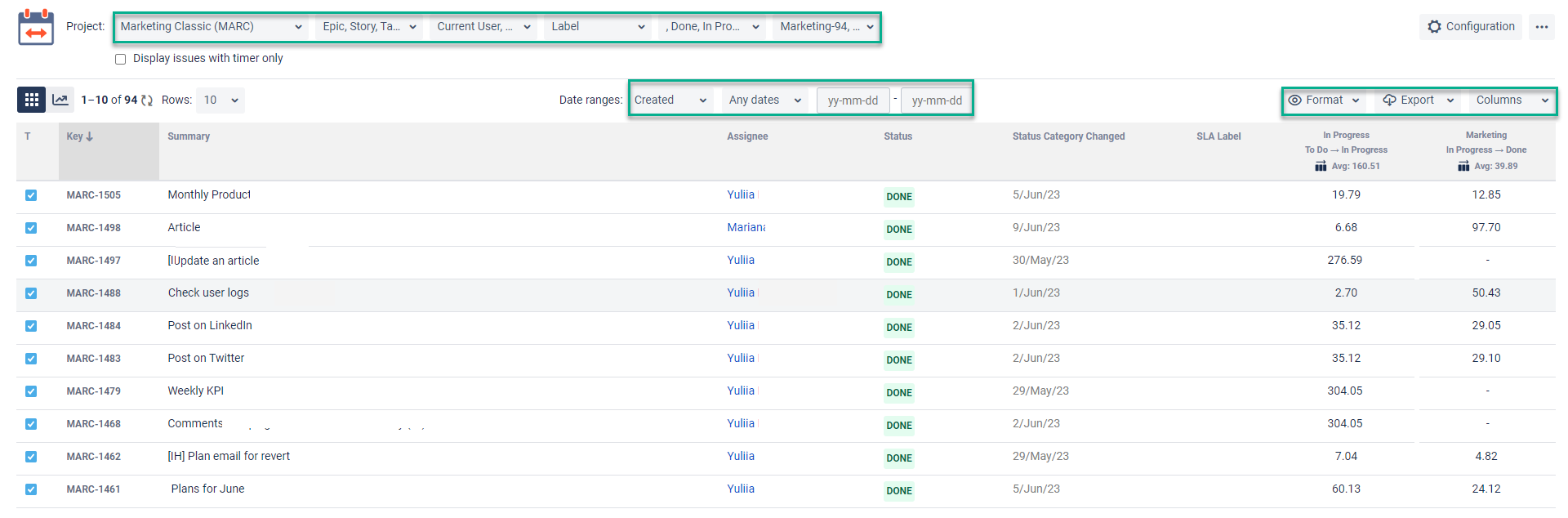
Task: Switch to the chart view
Action: (x=60, y=100)
